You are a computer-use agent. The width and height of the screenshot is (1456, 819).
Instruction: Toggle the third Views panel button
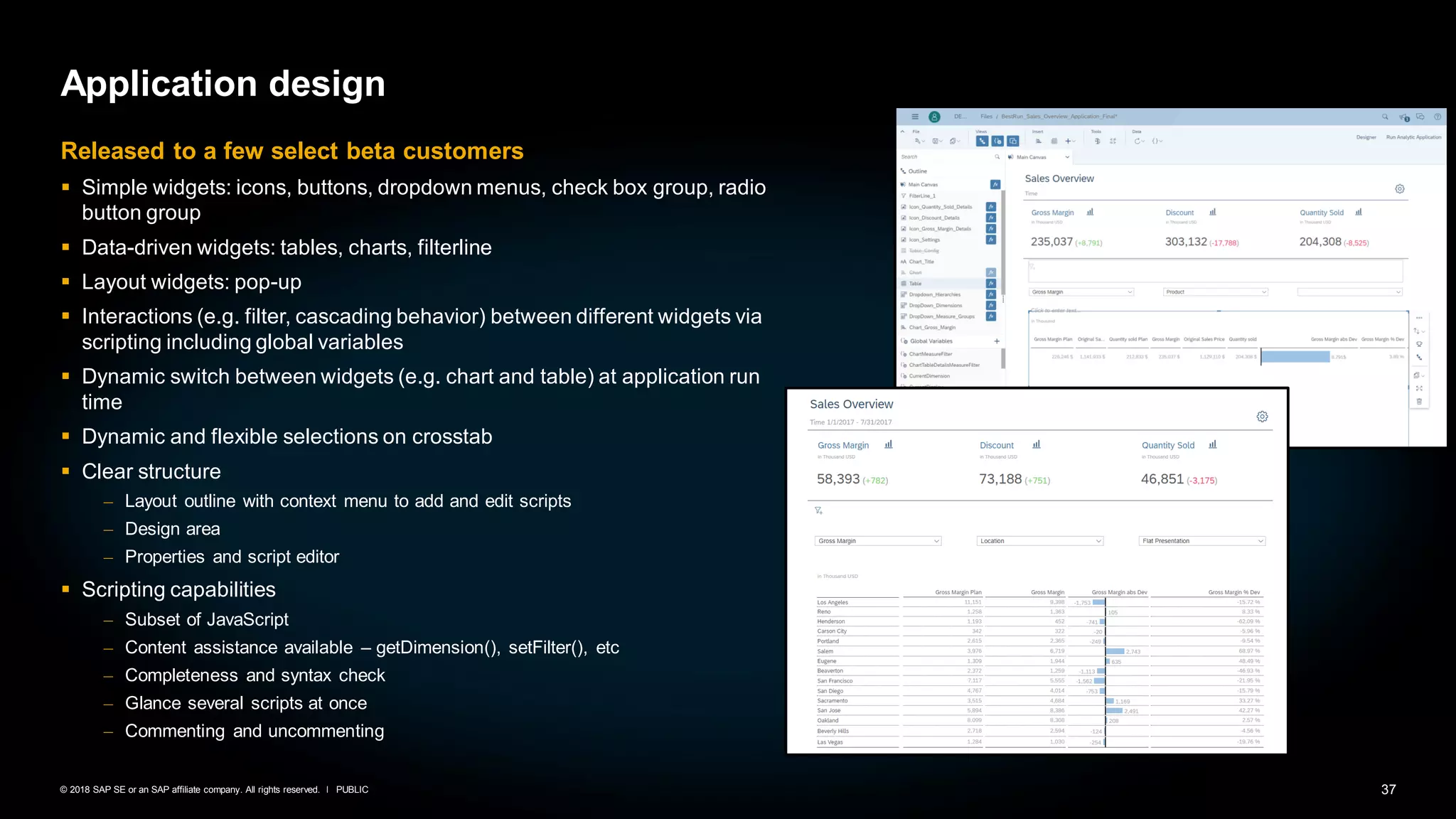click(1013, 141)
